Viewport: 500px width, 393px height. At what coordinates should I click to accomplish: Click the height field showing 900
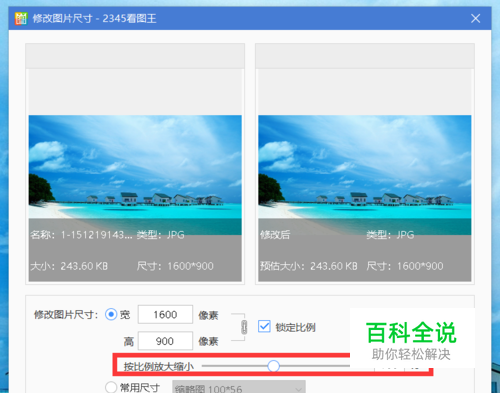click(165, 341)
